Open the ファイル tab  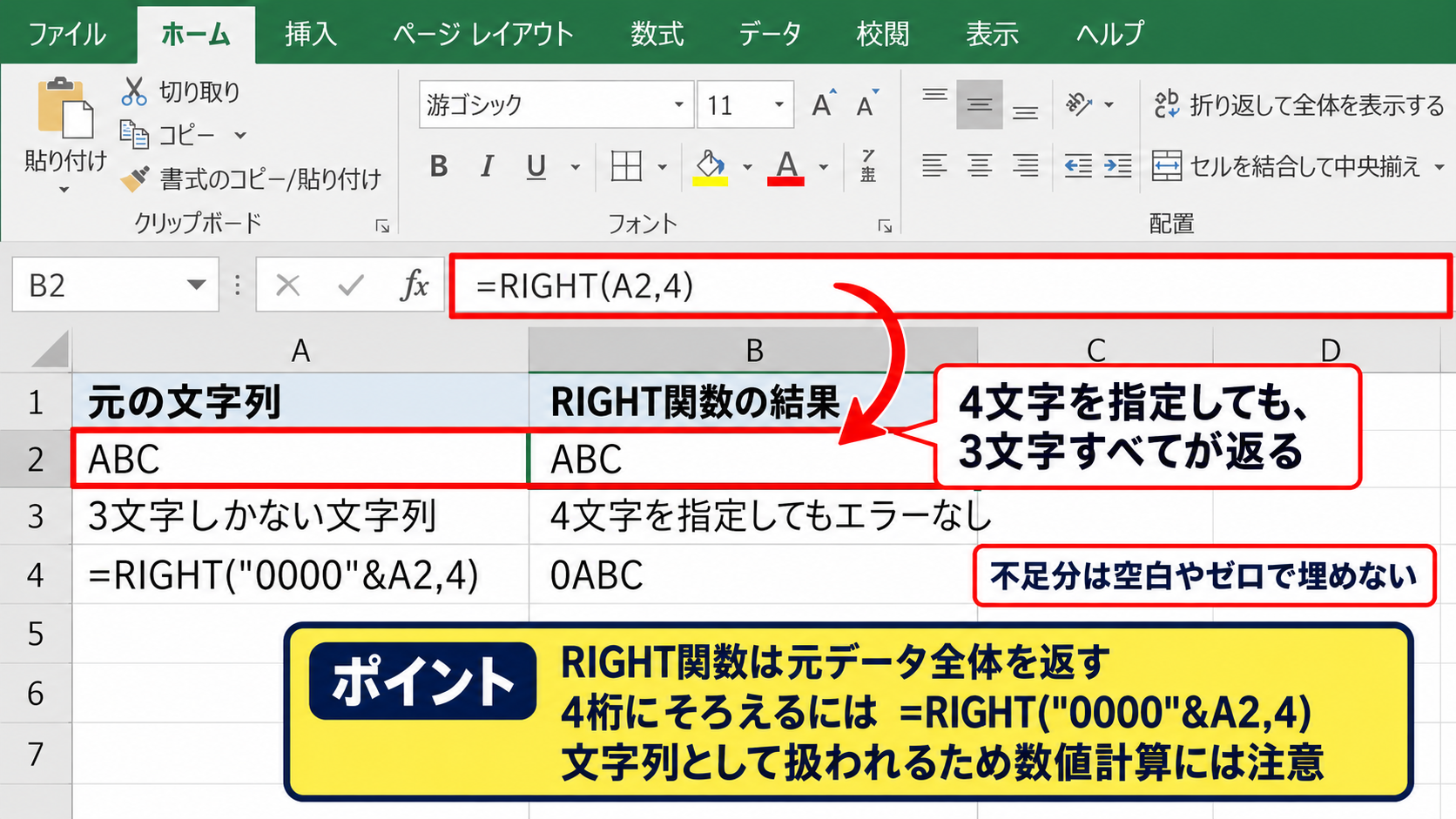tap(67, 34)
